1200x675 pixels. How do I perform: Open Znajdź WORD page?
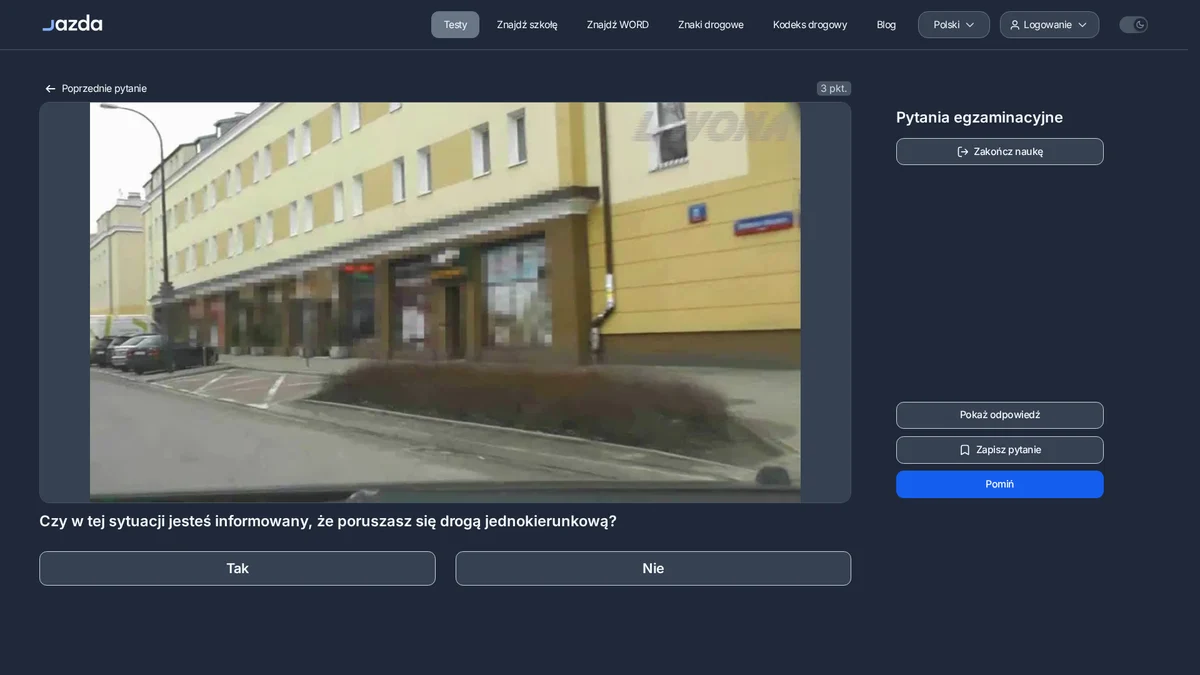[618, 25]
